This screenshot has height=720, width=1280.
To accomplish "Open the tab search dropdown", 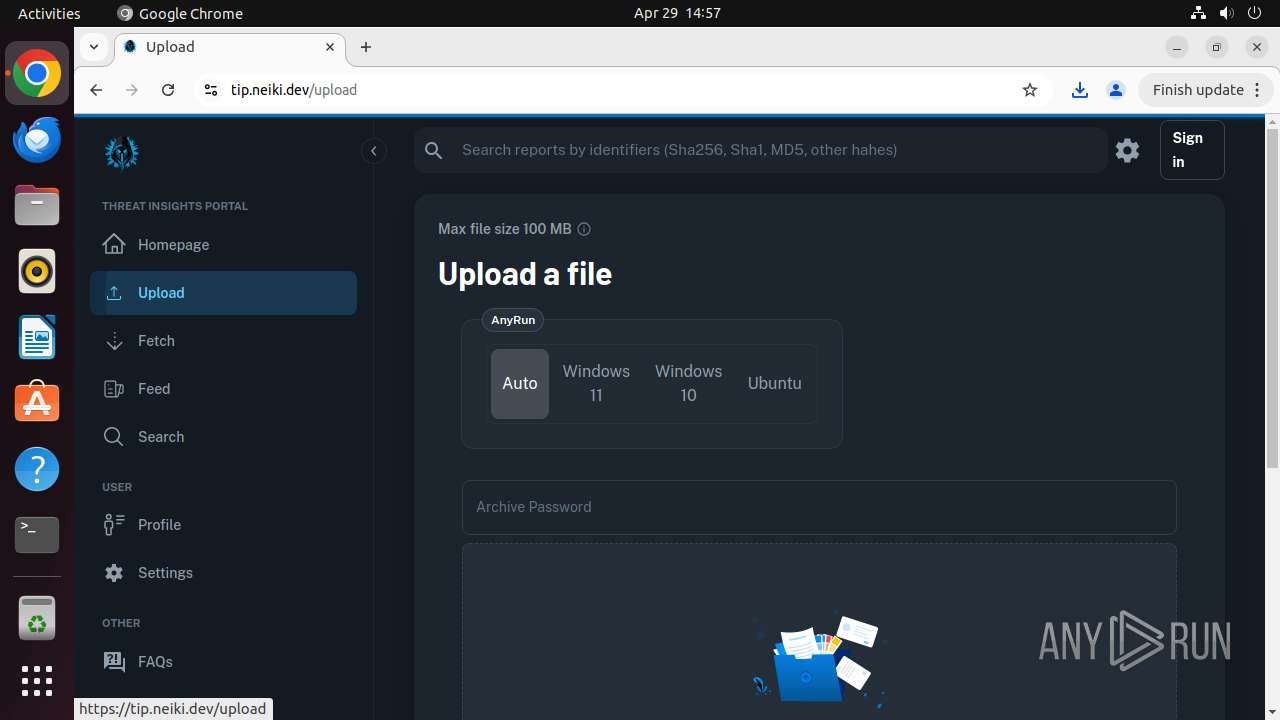I will (x=93, y=47).
